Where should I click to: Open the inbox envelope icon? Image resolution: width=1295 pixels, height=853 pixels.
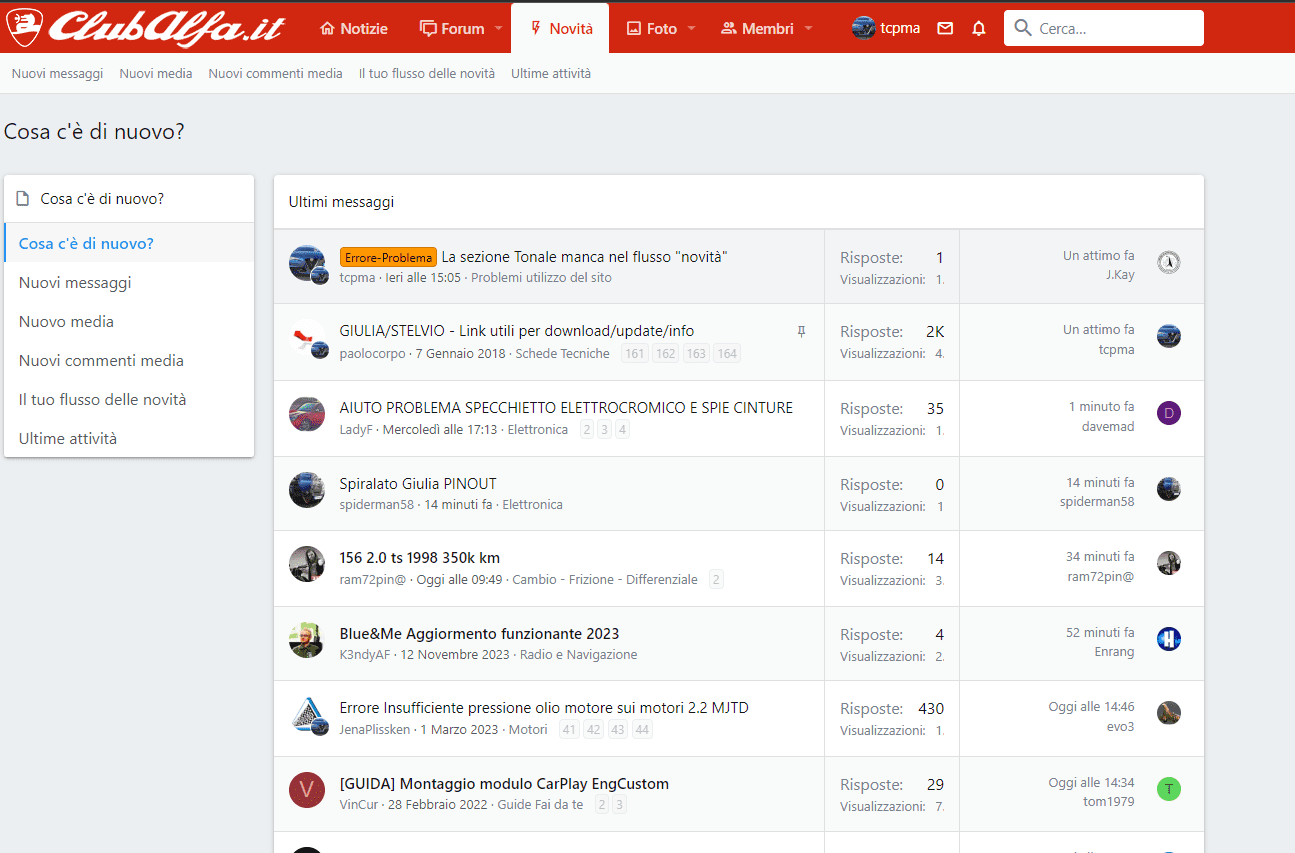[x=945, y=29]
